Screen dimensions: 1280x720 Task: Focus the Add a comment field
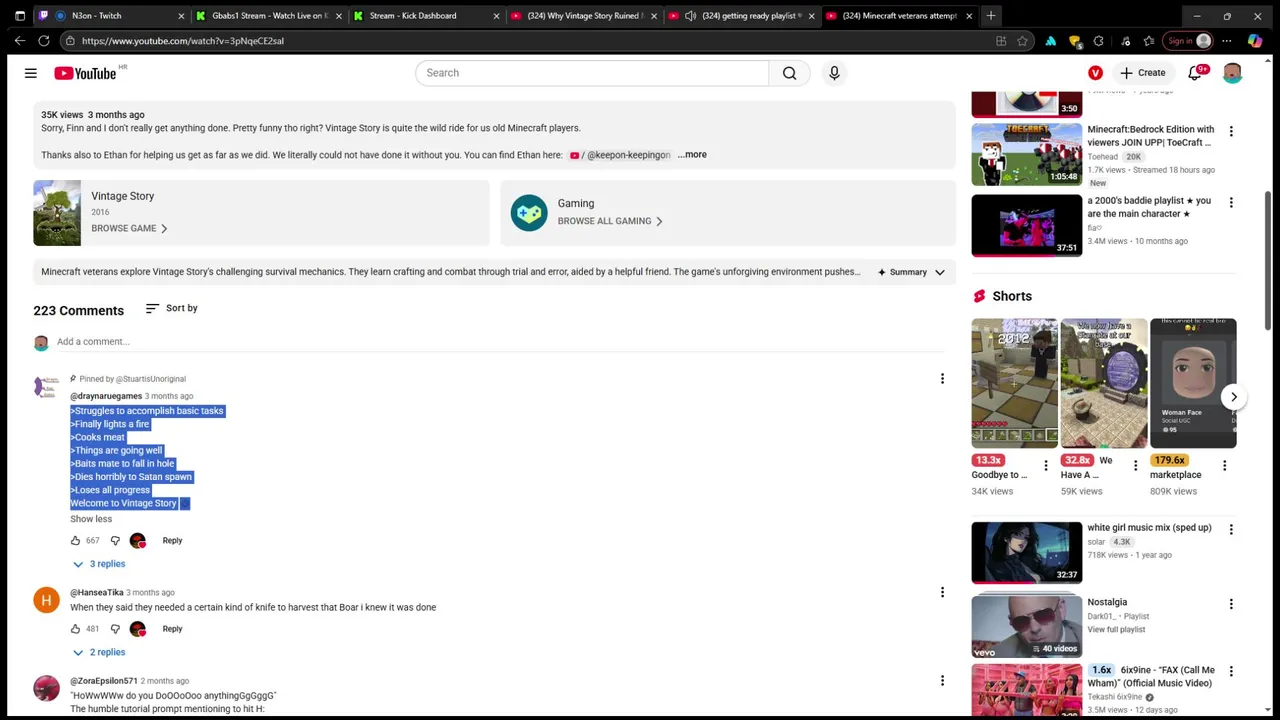pyautogui.click(x=500, y=342)
